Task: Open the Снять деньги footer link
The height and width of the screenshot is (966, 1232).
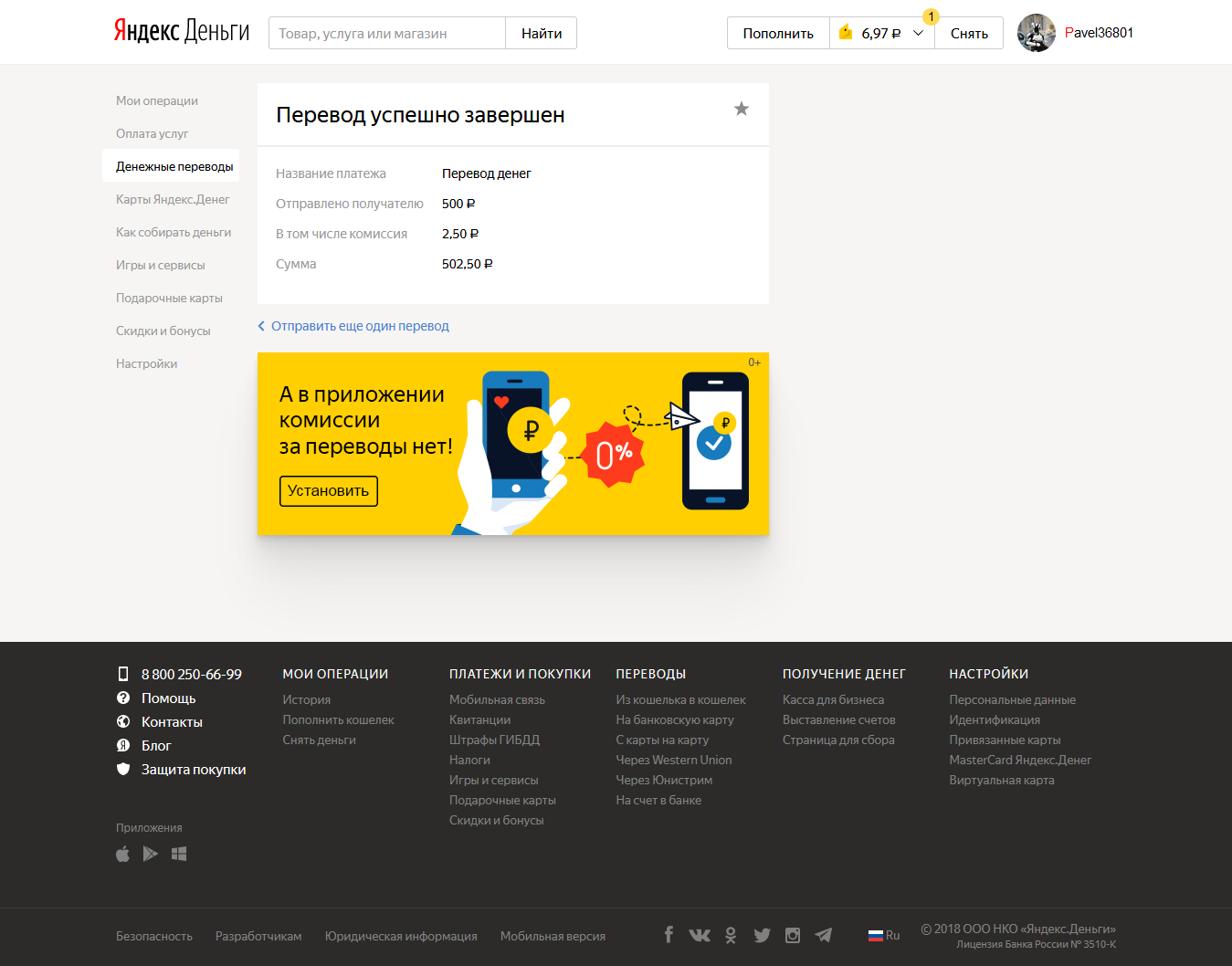Action: coord(320,740)
